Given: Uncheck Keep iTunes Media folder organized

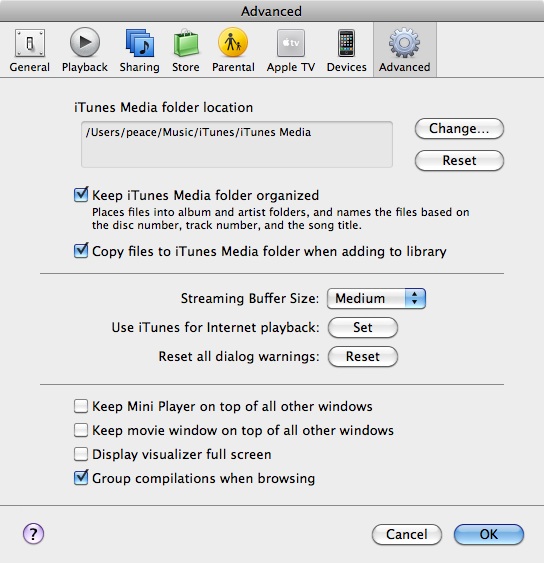Looking at the screenshot, I should click(x=81, y=195).
